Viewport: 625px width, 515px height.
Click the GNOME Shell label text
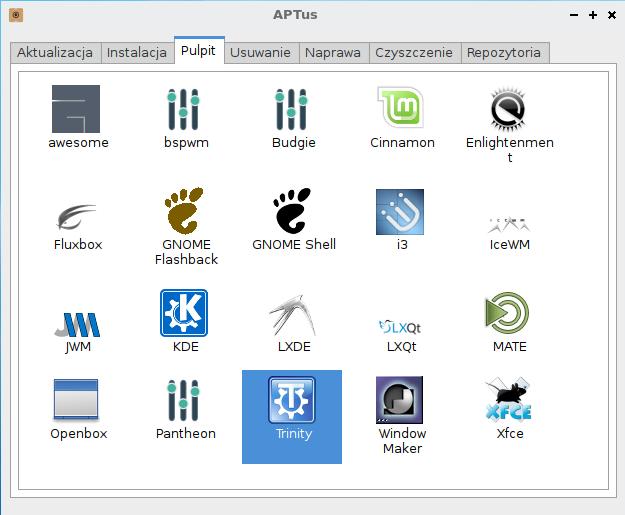tap(294, 244)
